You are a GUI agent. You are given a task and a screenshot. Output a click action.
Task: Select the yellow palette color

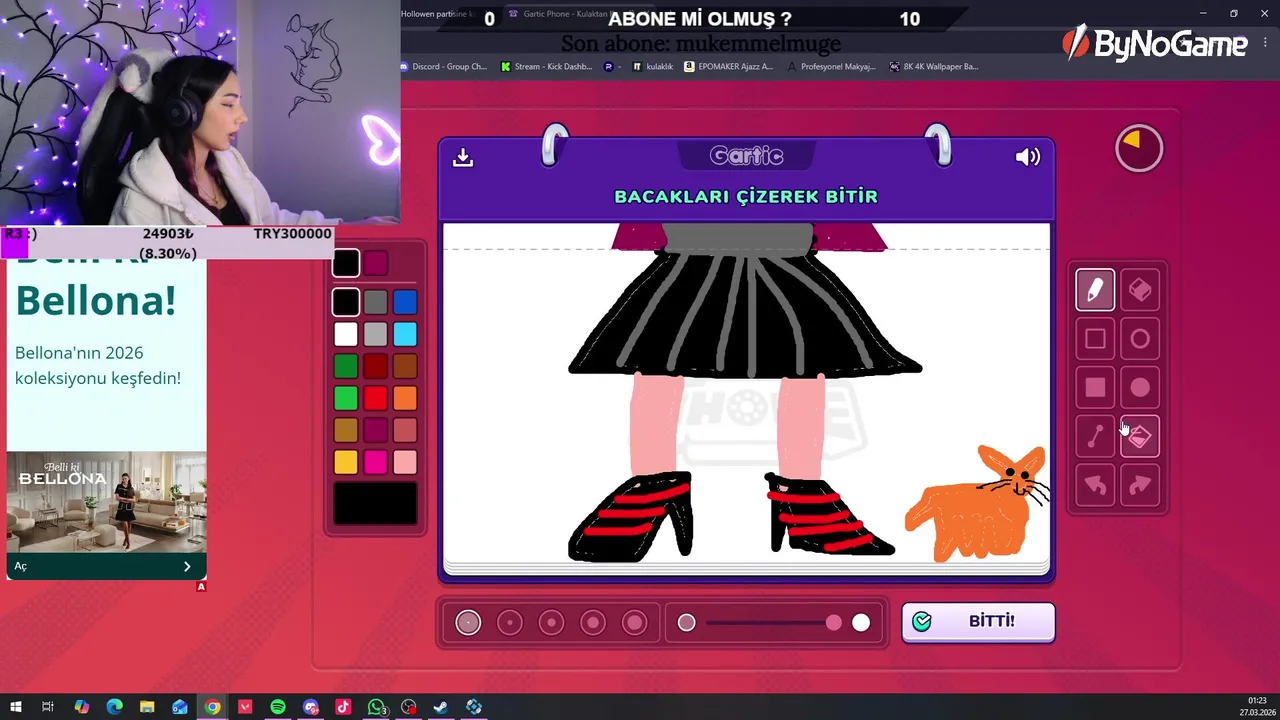346,462
